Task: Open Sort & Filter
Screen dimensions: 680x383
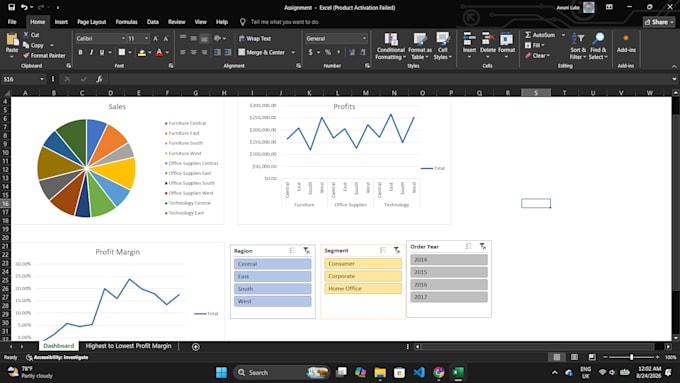Action: [578, 46]
